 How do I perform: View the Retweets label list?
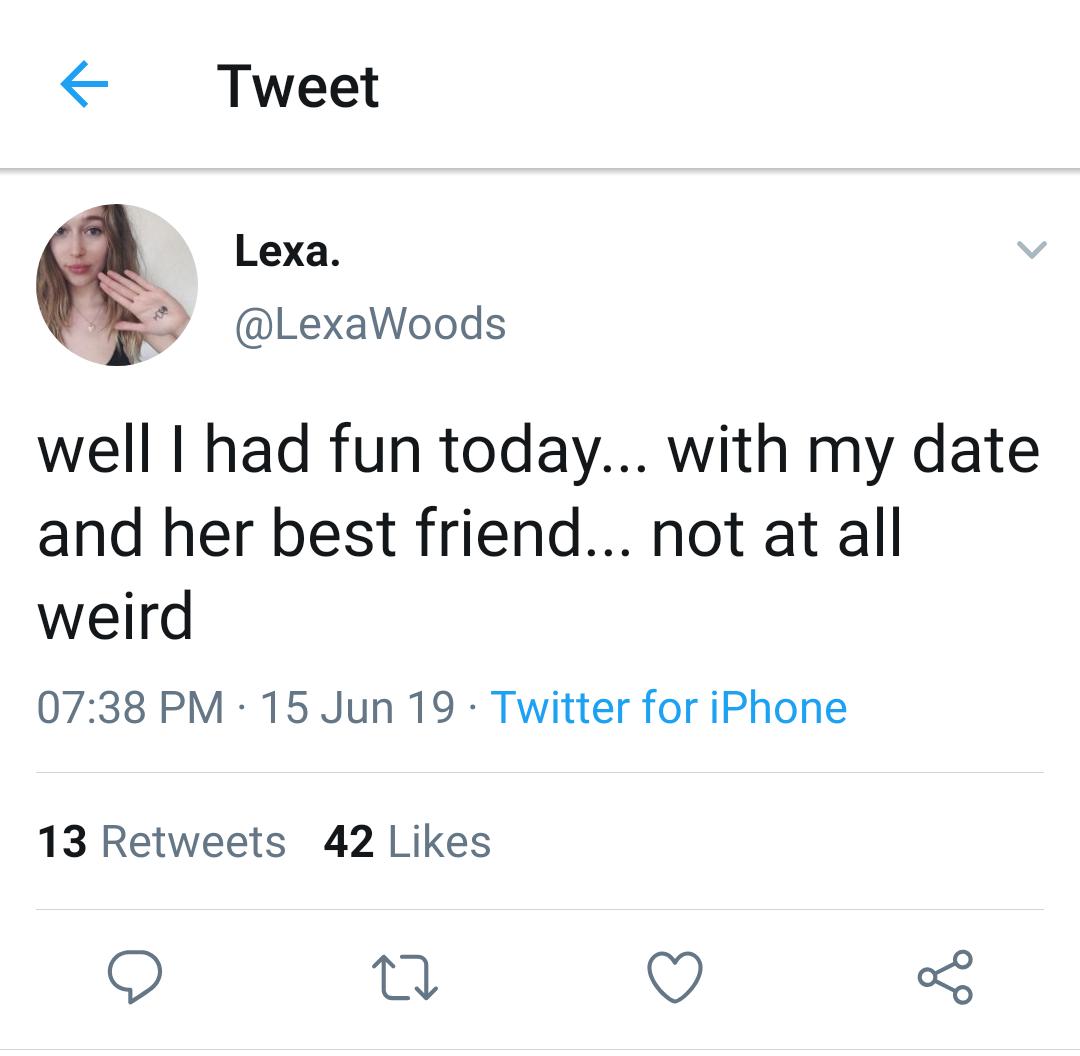(x=194, y=842)
